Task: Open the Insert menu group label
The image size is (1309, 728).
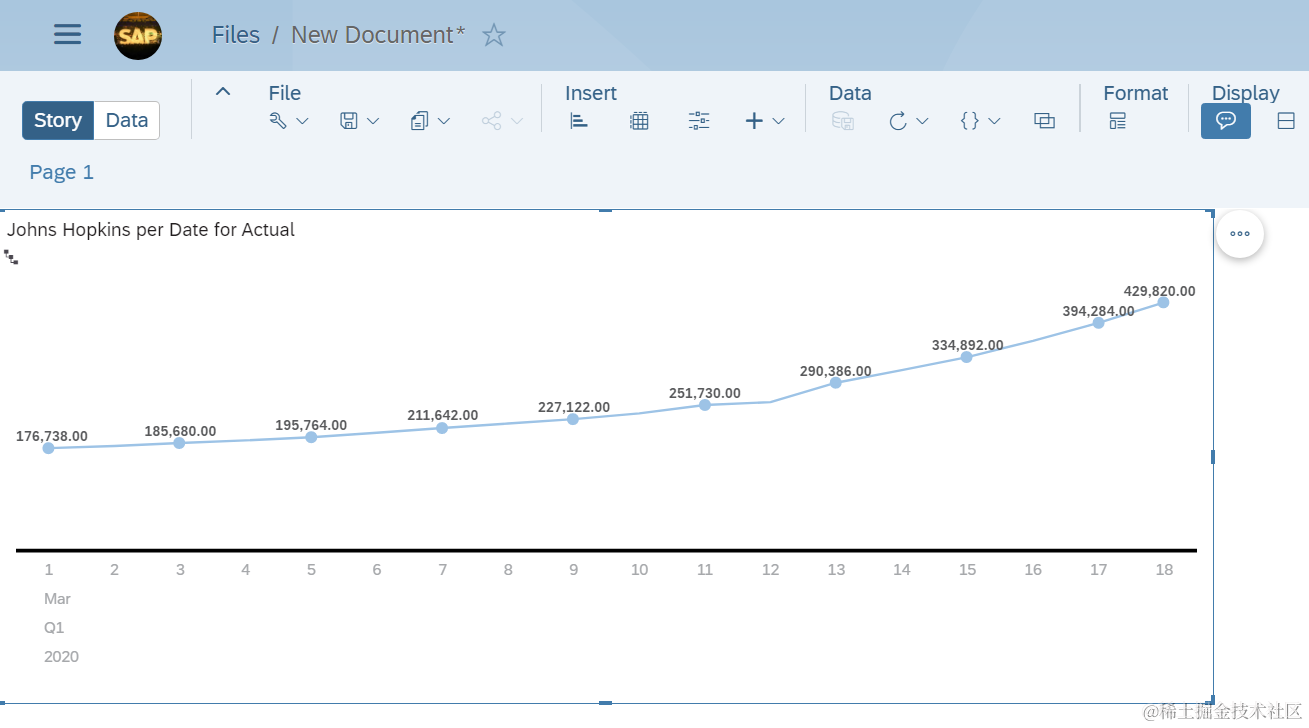Action: click(591, 93)
